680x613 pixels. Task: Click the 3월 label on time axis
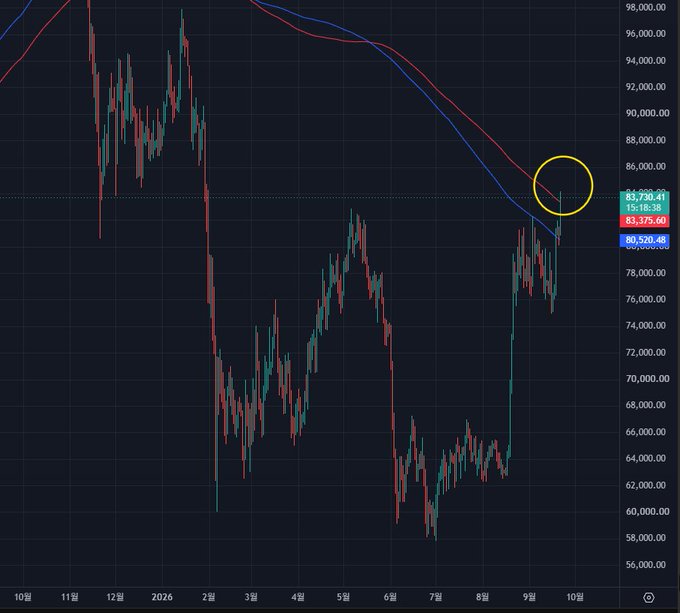(x=251, y=597)
